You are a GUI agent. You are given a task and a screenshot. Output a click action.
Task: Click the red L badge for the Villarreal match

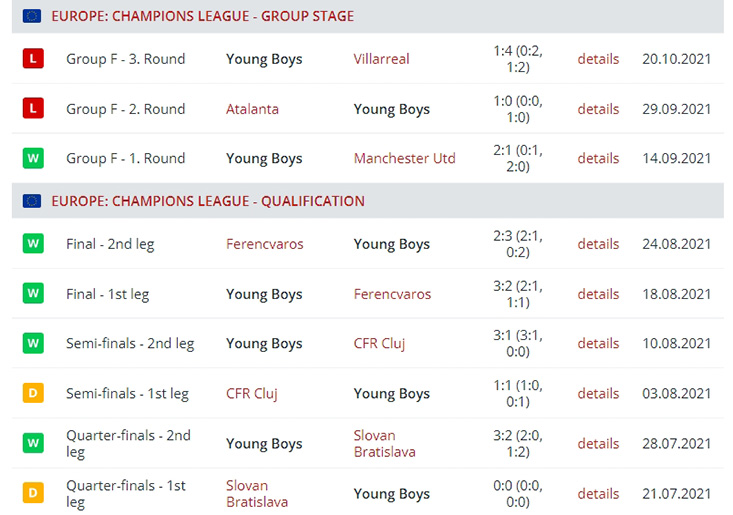33,59
